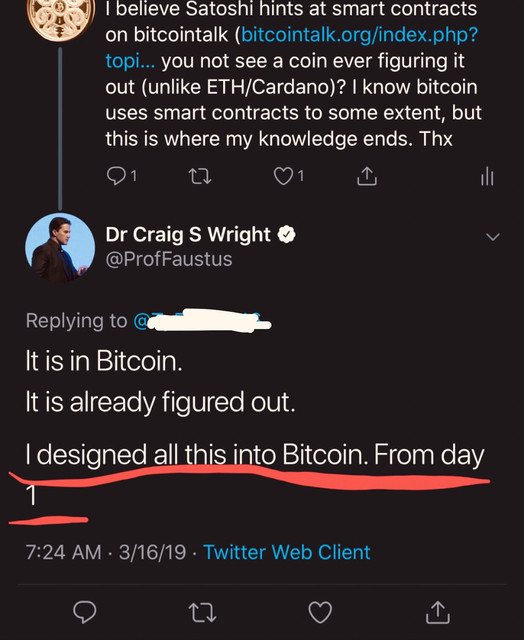Image resolution: width=524 pixels, height=640 pixels.
Task: Tap the 7:24 AM 3/16/19 timestamp
Action: (x=106, y=552)
